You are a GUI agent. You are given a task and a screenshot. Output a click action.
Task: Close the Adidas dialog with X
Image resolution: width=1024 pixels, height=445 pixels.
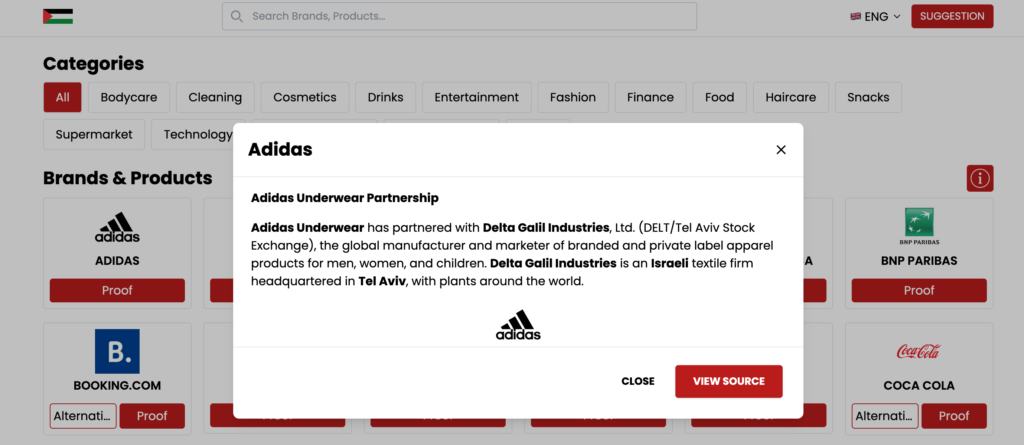780,150
